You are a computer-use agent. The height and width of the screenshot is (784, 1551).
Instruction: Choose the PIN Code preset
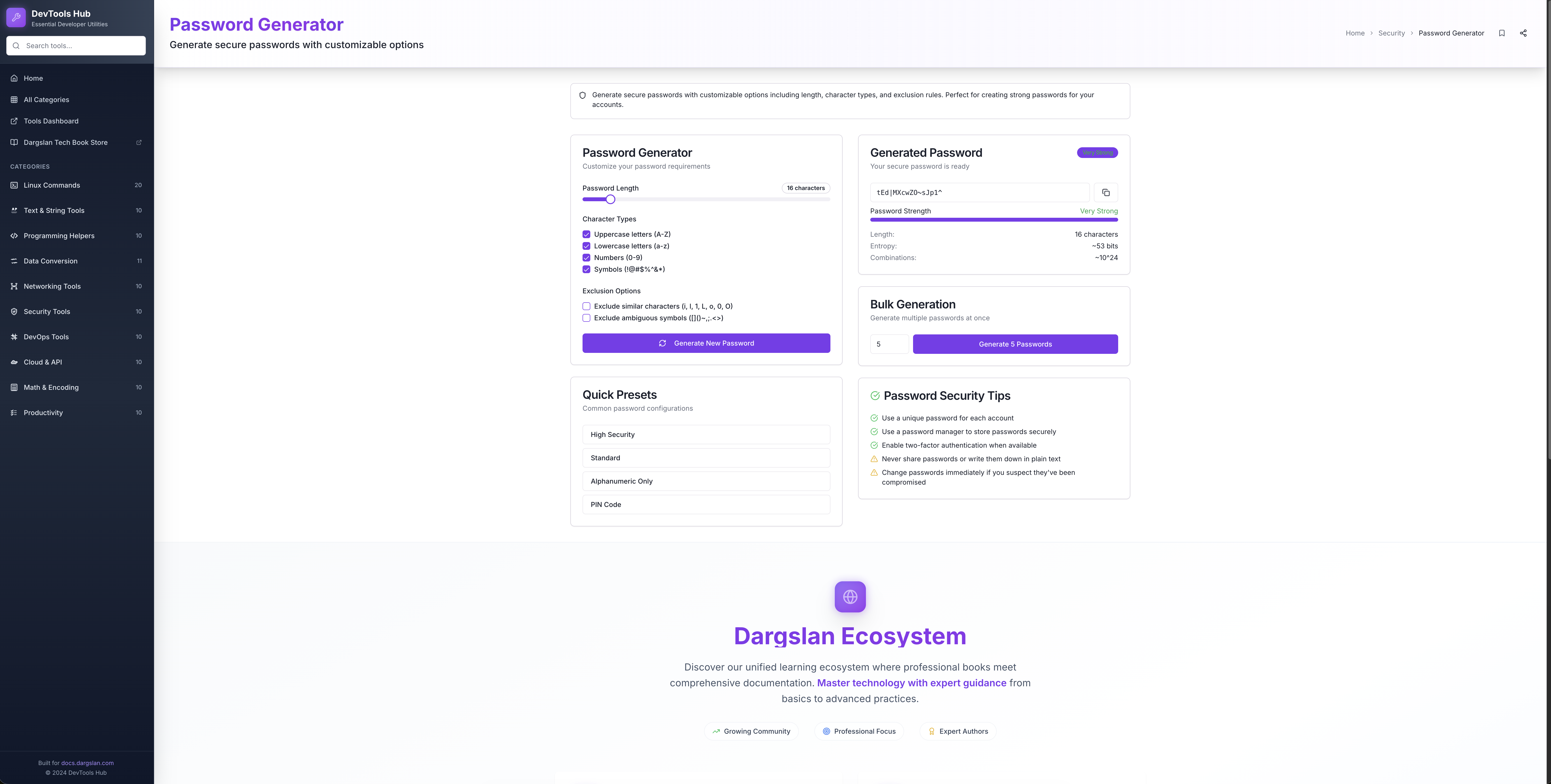point(706,505)
